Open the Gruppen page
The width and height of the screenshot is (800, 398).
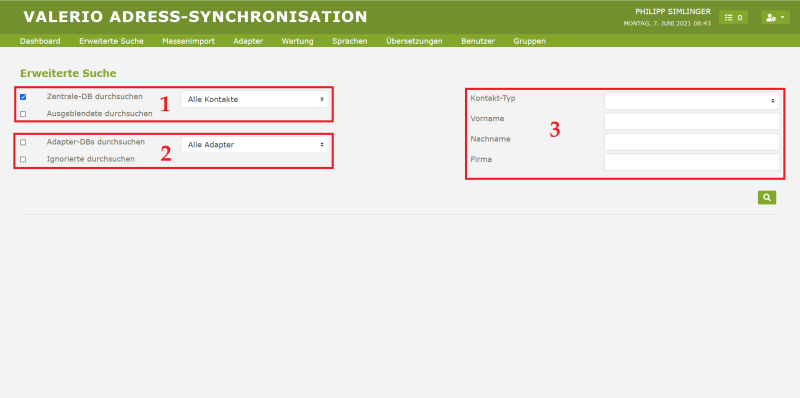click(530, 41)
